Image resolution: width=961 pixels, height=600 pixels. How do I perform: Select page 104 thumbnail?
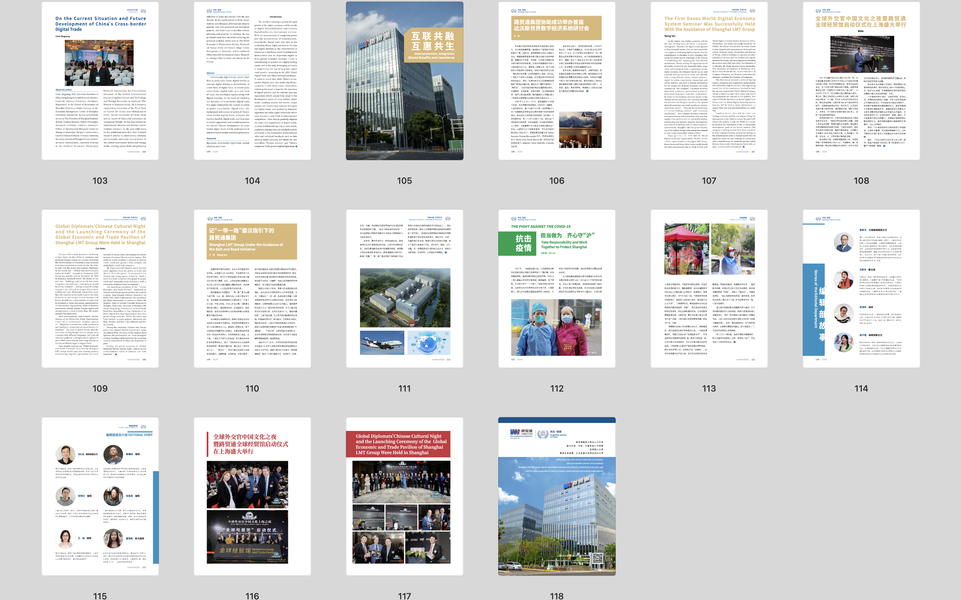coord(253,81)
